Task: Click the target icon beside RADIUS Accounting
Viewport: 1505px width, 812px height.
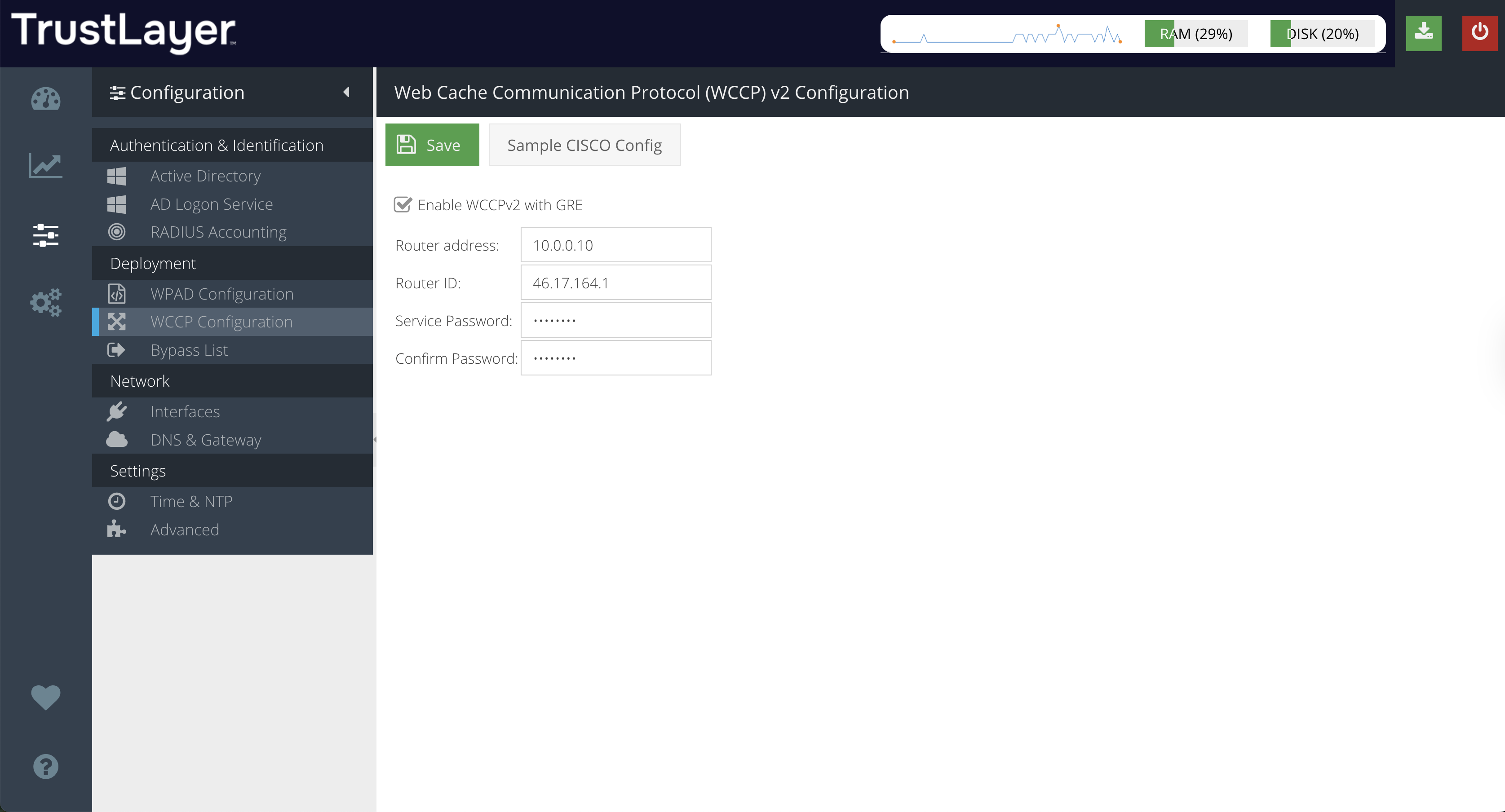Action: coord(117,232)
